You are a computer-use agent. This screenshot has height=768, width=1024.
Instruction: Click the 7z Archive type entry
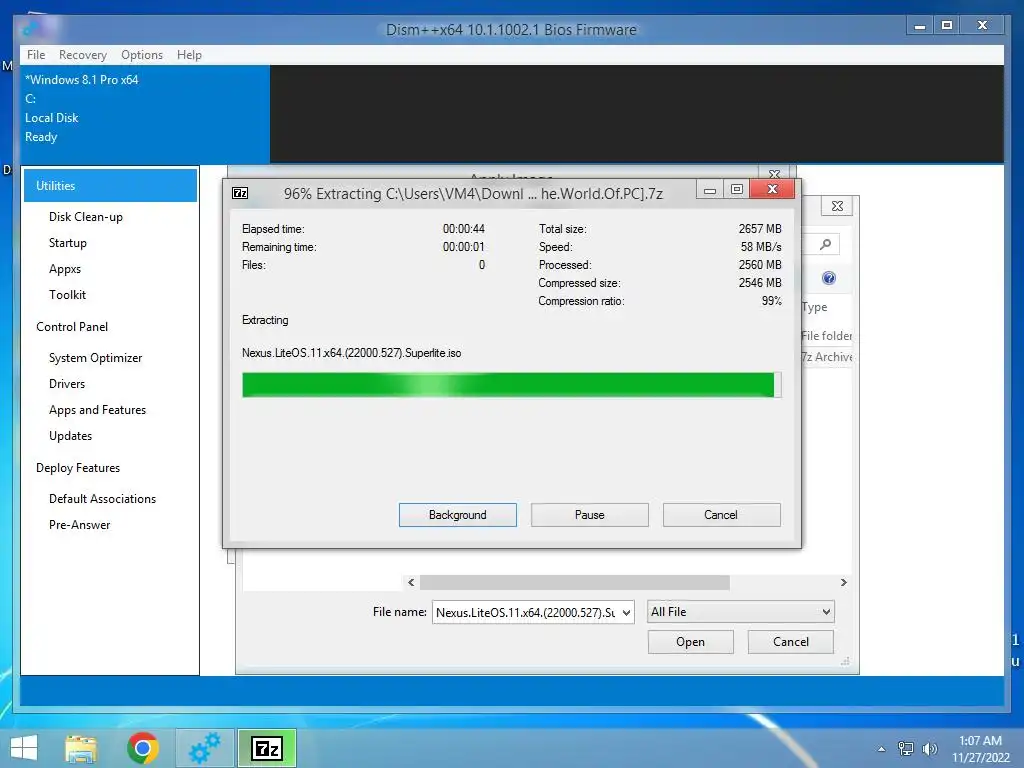coord(827,357)
